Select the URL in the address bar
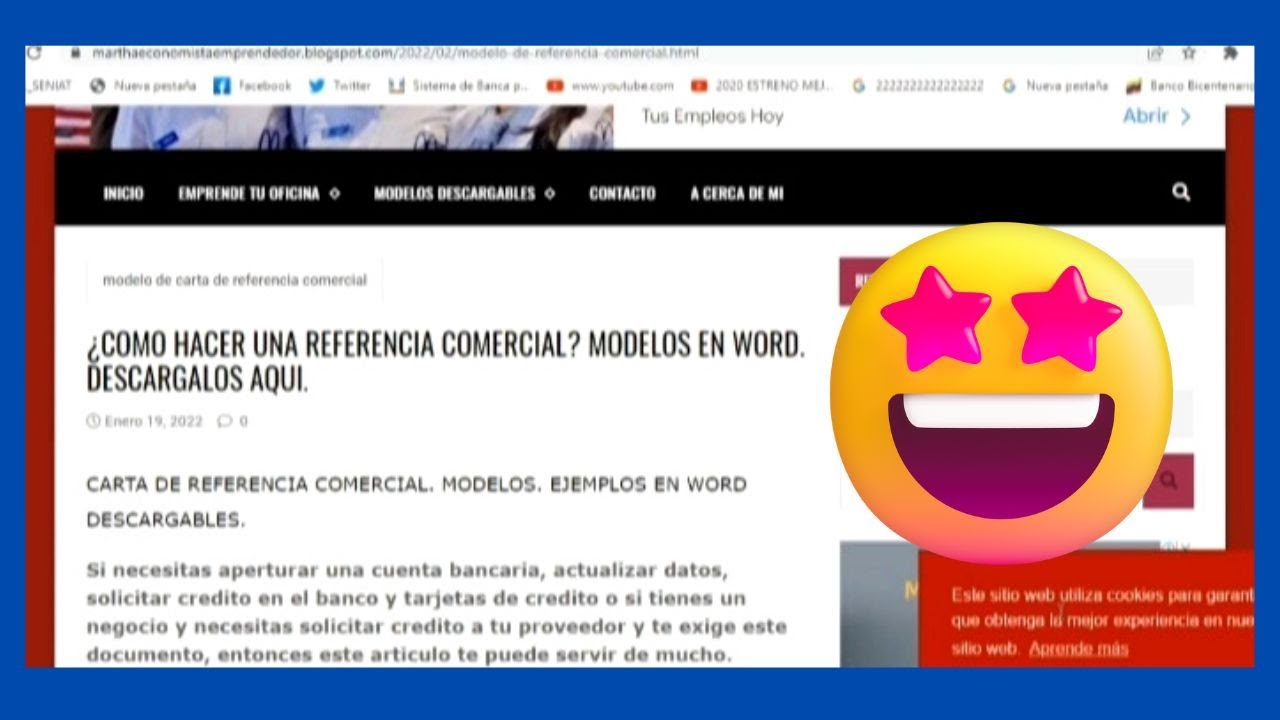Image resolution: width=1280 pixels, height=720 pixels. [395, 53]
